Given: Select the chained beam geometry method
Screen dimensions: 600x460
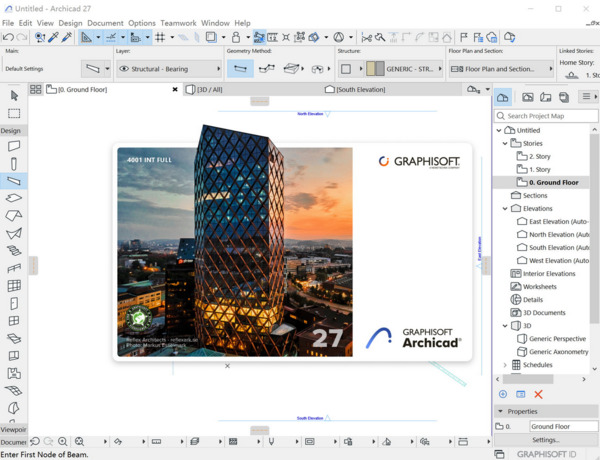Looking at the screenshot, I should [266, 69].
